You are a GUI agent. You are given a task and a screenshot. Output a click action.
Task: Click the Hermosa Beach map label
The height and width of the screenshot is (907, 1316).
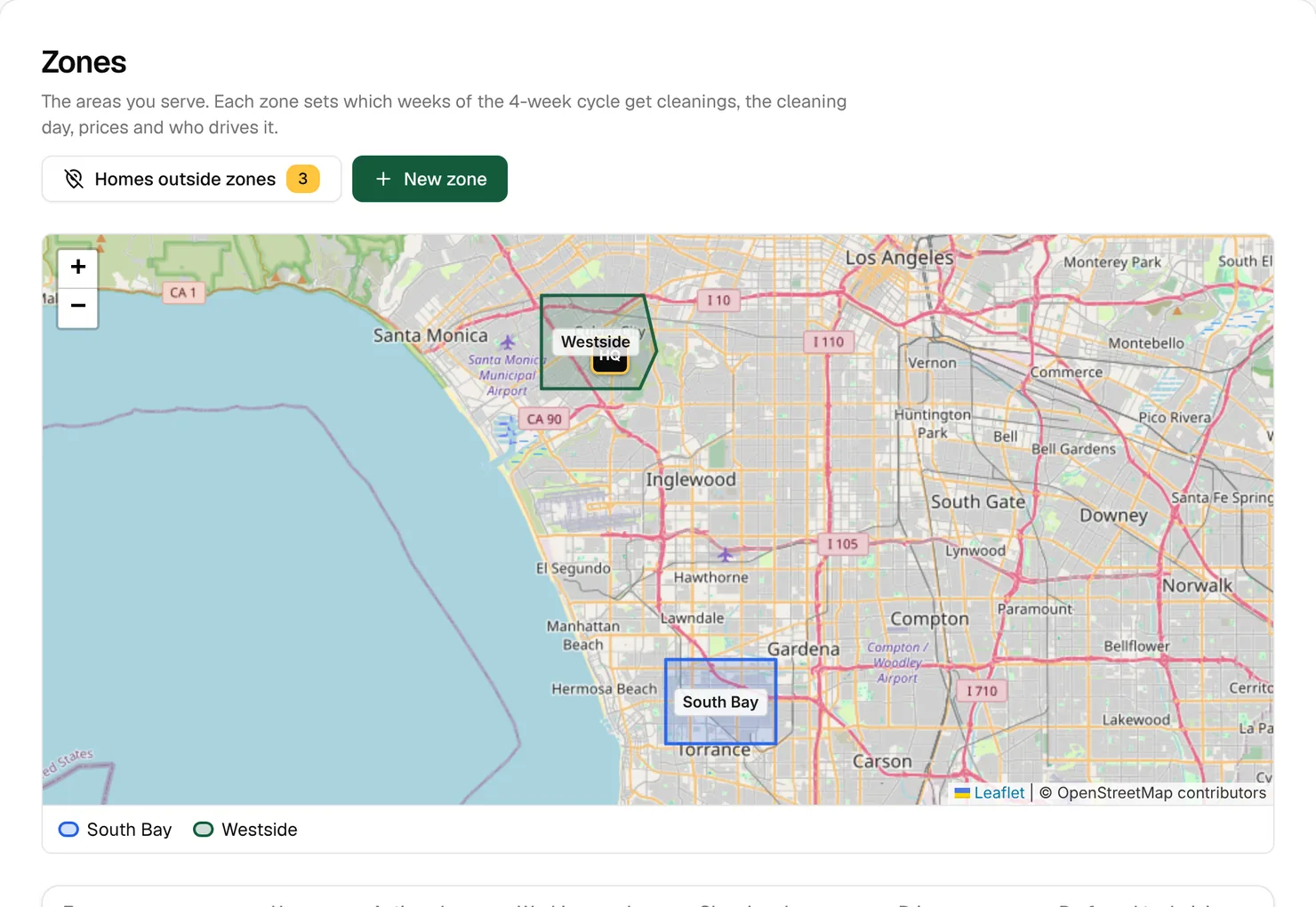[604, 689]
